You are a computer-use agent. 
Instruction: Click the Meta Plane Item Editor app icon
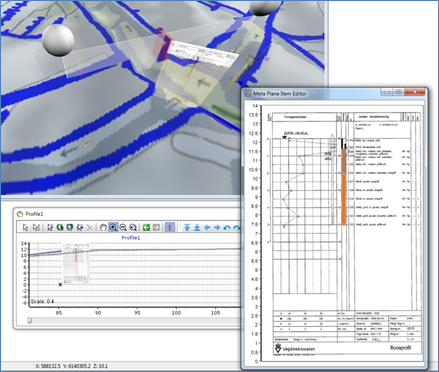pos(248,94)
